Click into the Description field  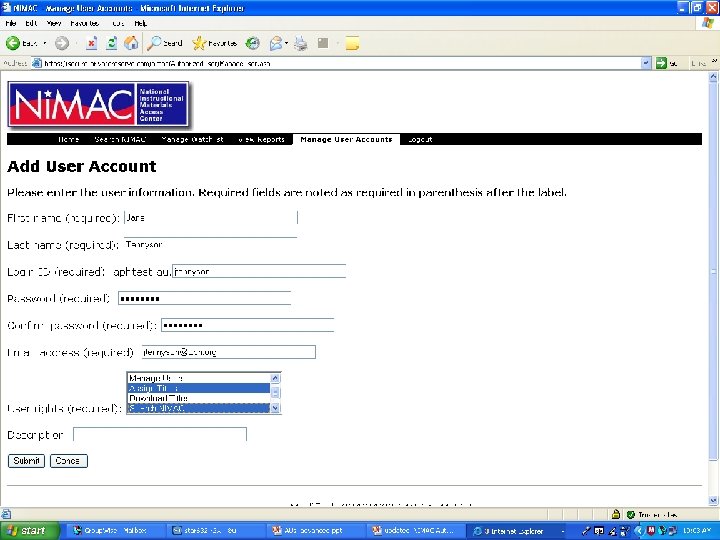pyautogui.click(x=160, y=434)
